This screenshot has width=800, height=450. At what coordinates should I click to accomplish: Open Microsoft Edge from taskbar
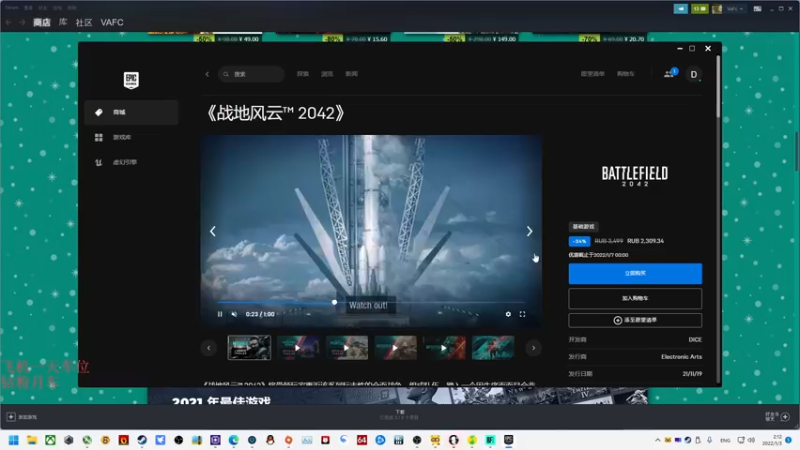(234, 440)
